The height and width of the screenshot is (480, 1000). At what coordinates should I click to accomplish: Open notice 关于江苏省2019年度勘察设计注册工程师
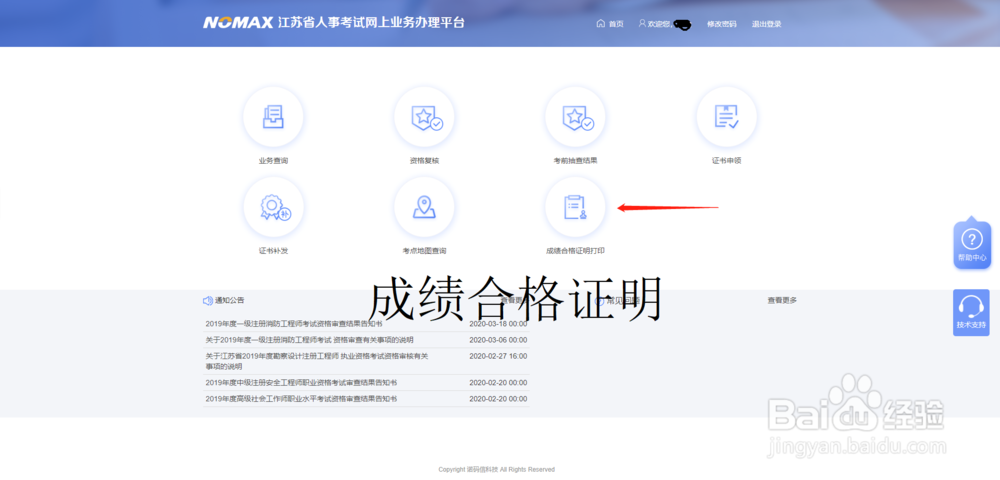316,361
